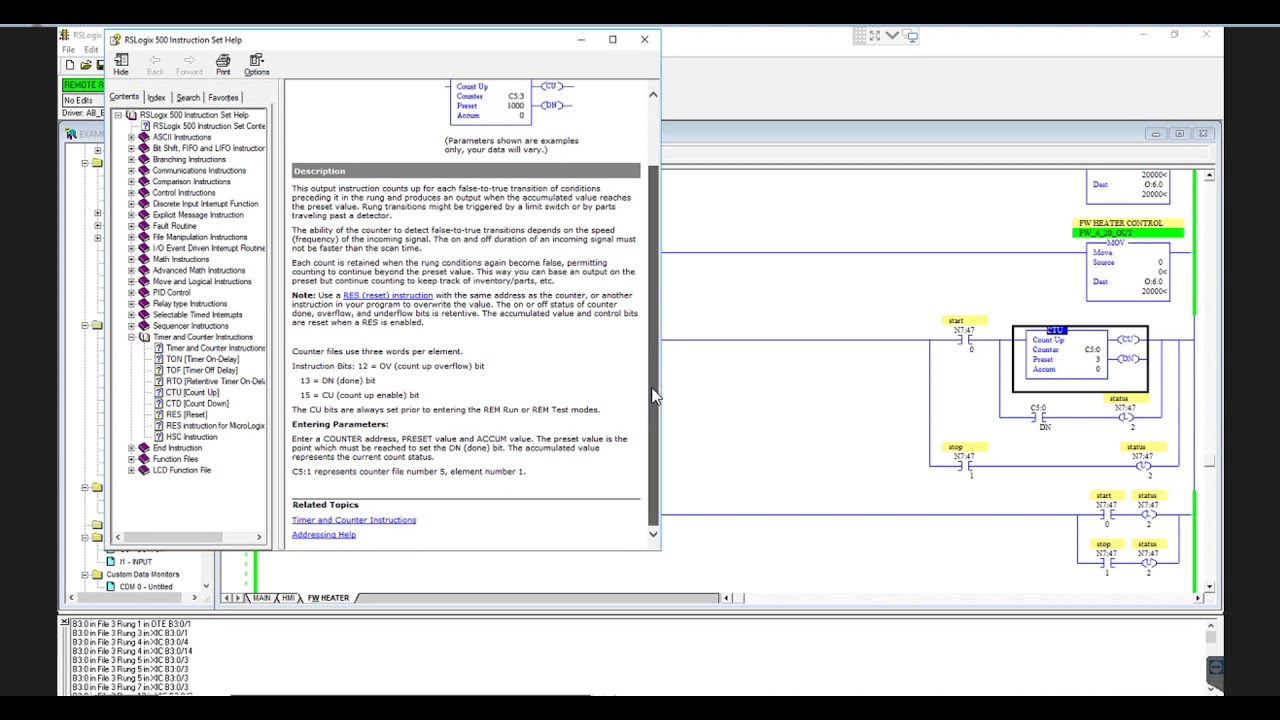Image resolution: width=1280 pixels, height=720 pixels.
Task: Click the Function Files book icon
Action: [x=144, y=459]
